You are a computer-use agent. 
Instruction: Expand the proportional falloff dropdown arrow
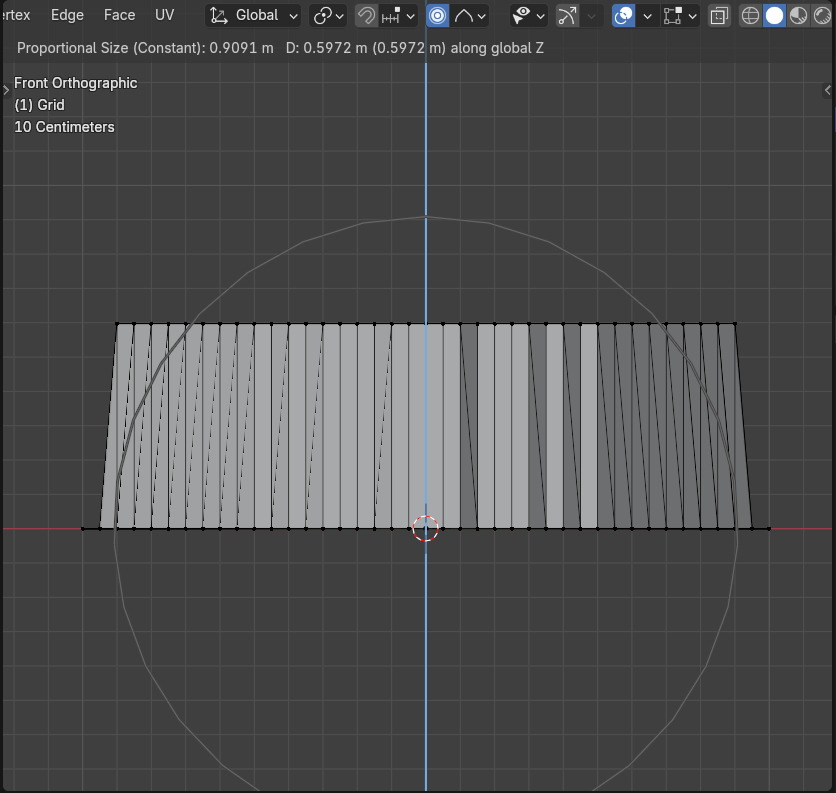[x=482, y=17]
